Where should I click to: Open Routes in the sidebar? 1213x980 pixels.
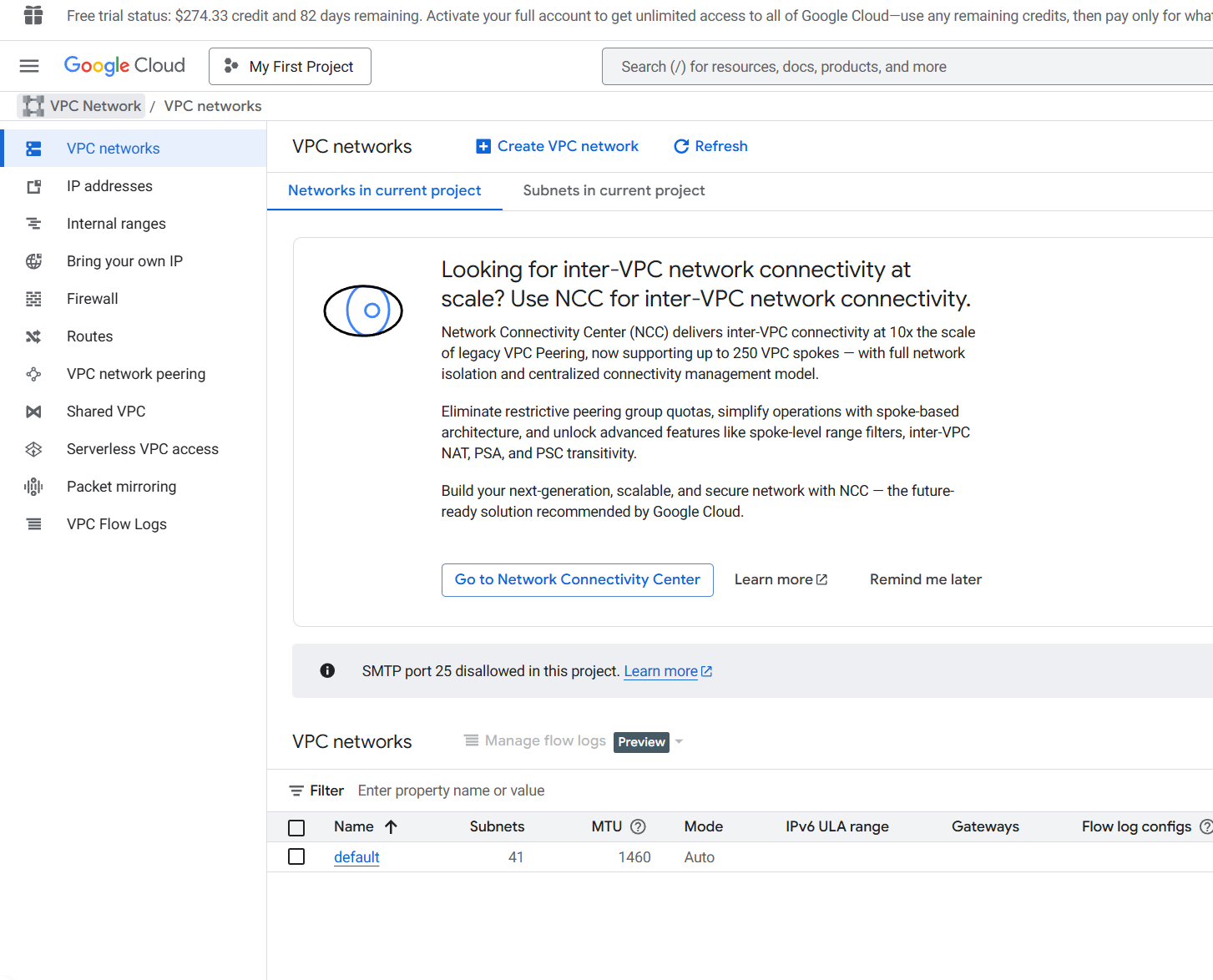coord(134,336)
